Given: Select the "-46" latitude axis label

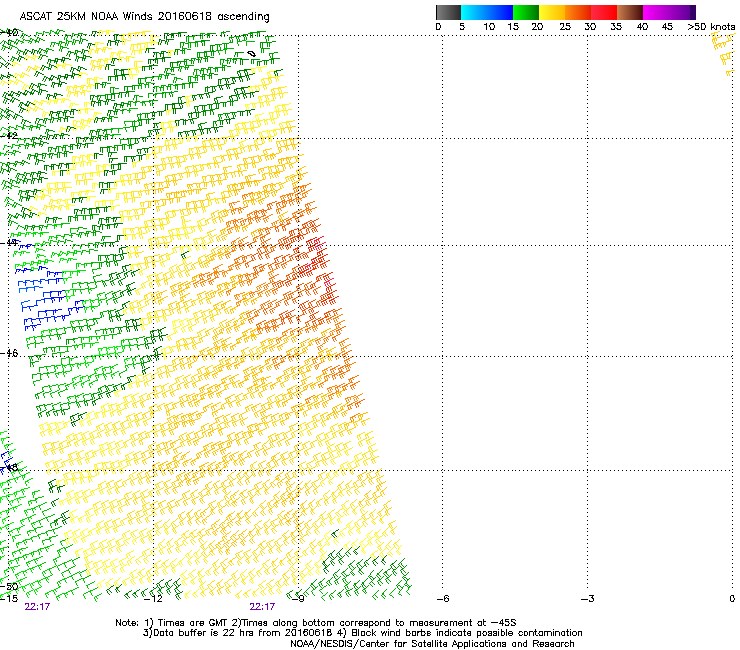Looking at the screenshot, I should (x=9, y=354).
